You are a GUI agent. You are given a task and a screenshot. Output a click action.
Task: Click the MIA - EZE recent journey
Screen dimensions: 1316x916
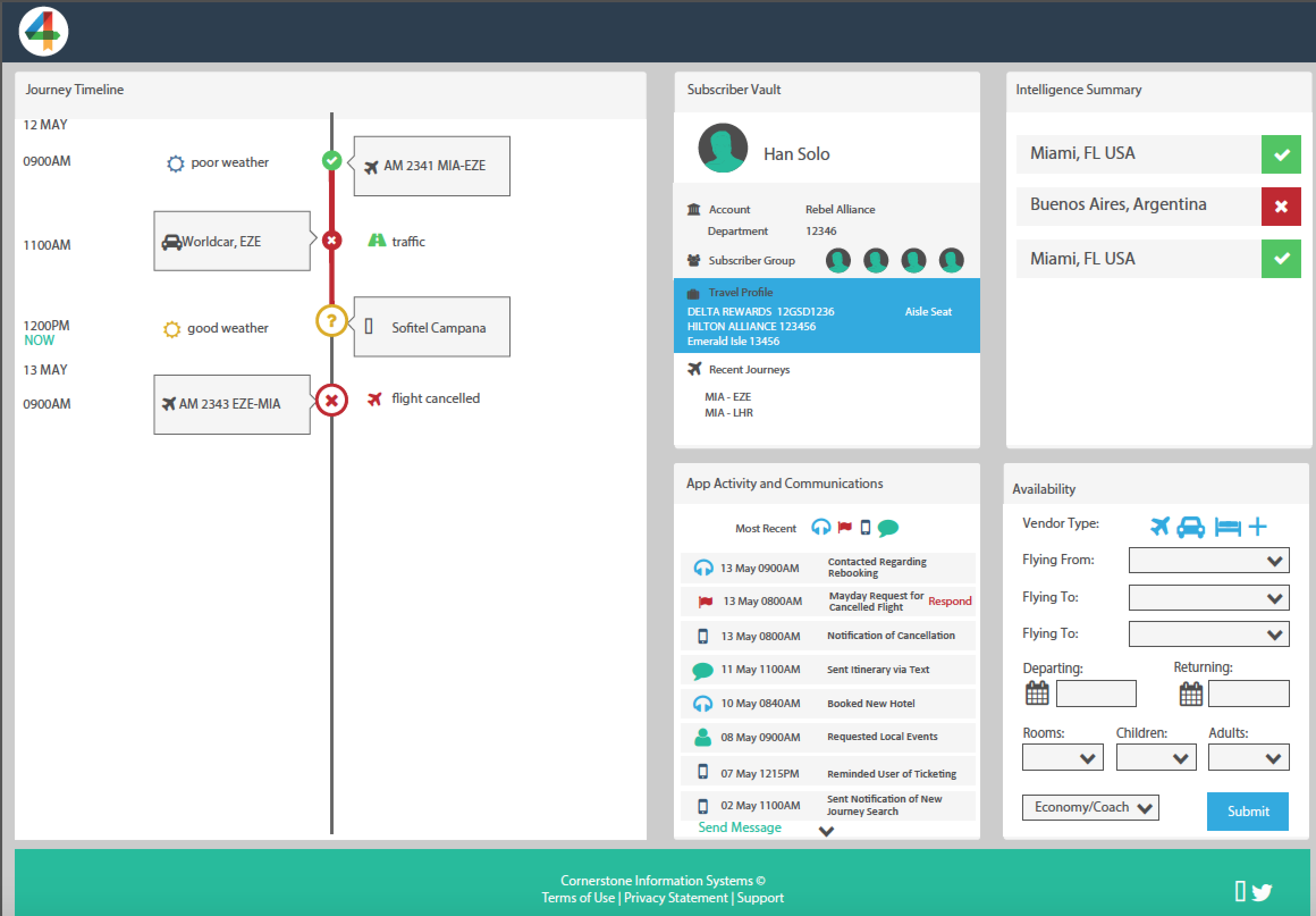click(x=727, y=397)
